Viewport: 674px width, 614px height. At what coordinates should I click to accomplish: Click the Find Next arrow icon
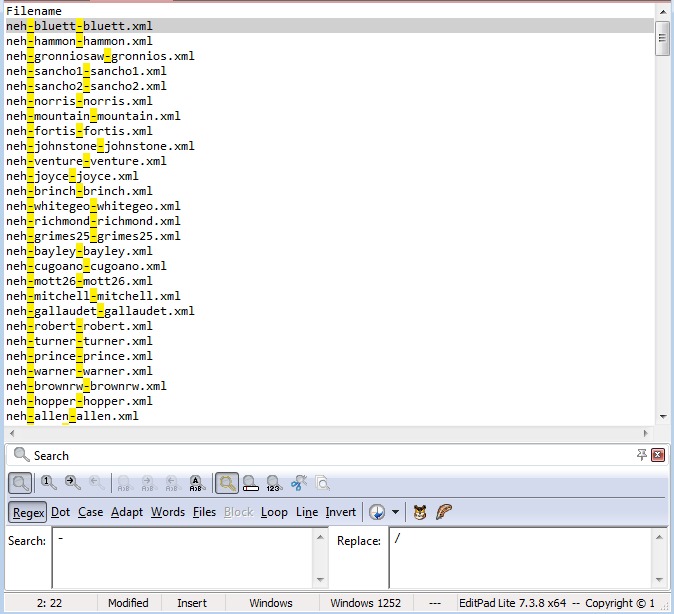coord(73,483)
